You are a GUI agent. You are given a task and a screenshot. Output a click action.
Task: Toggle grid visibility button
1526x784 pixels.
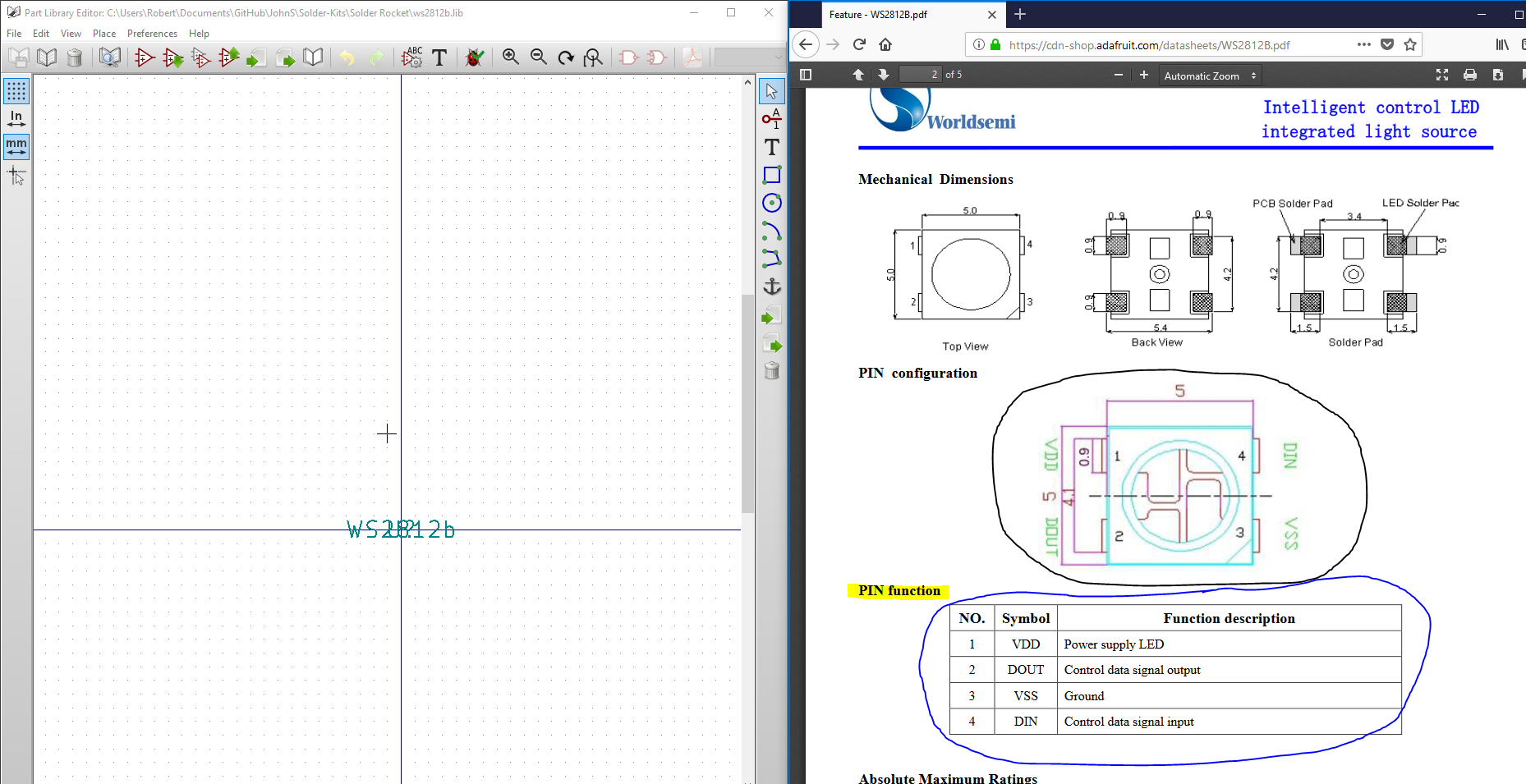[x=16, y=91]
